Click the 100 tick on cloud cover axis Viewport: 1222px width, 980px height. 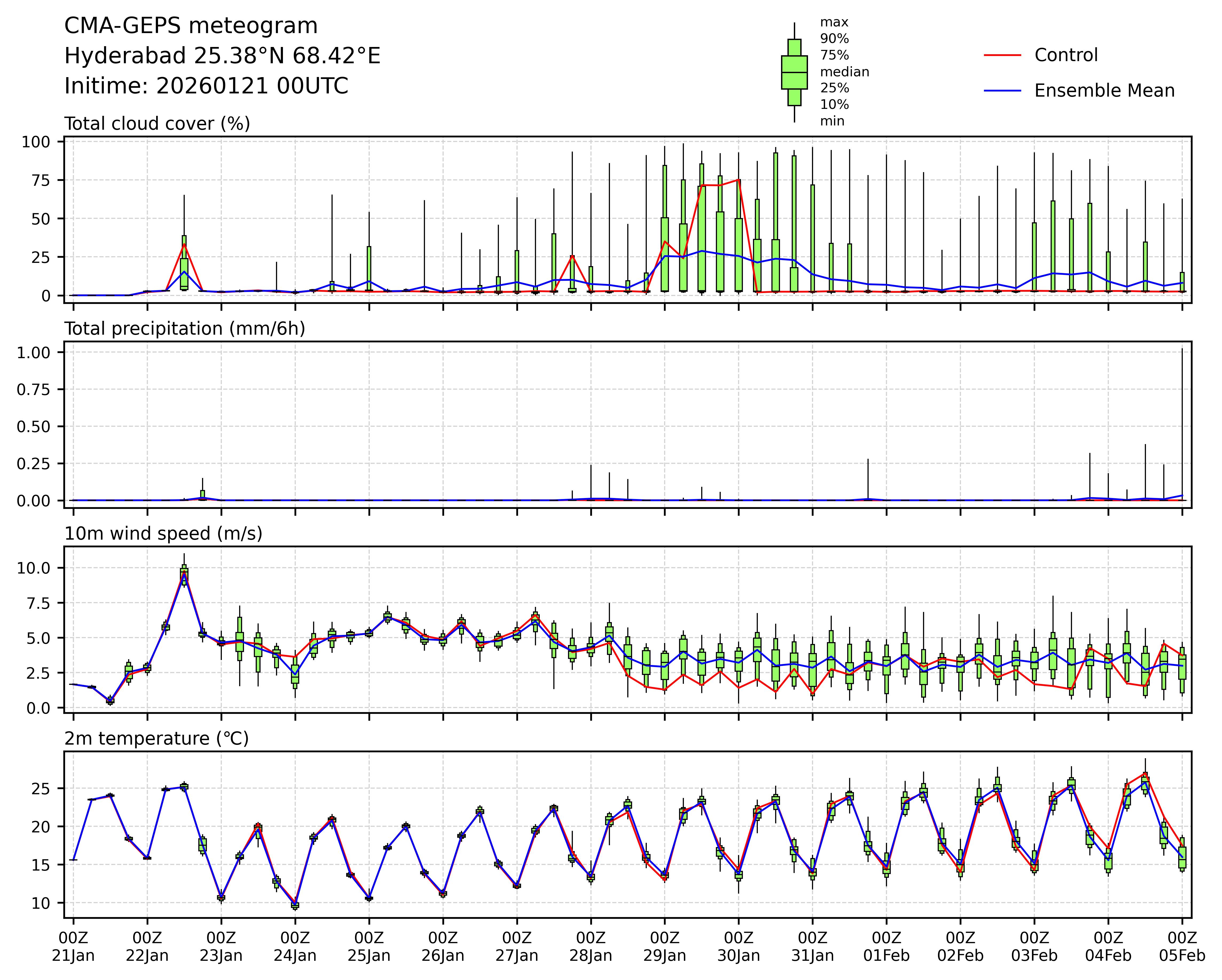point(36,142)
